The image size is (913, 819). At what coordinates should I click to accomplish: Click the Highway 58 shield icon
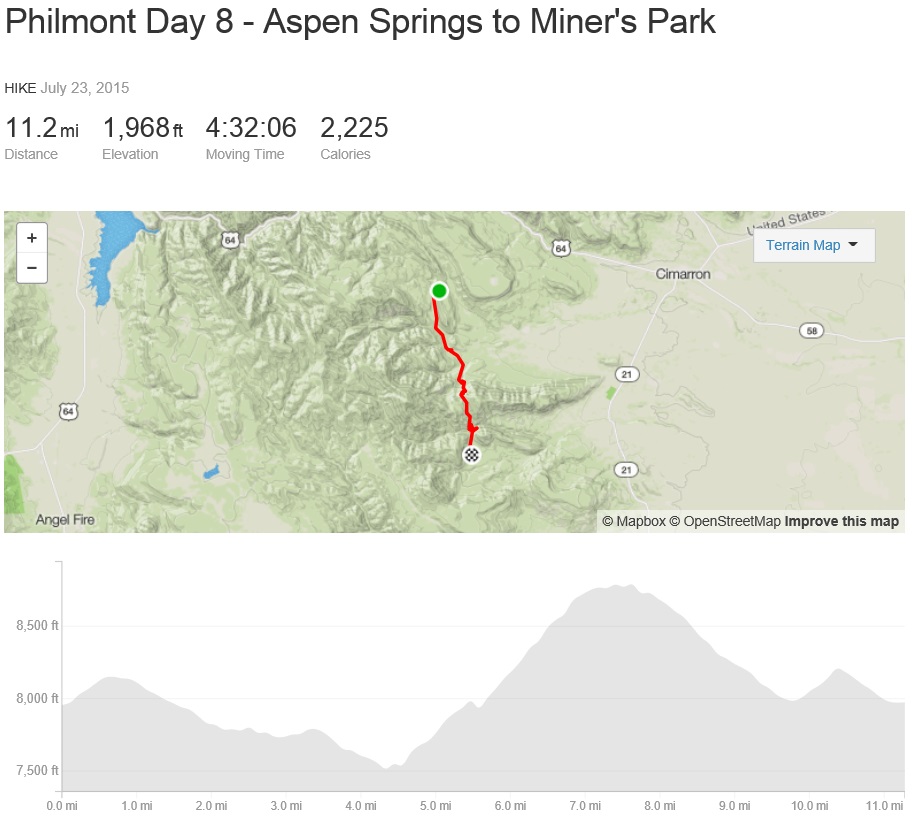point(810,330)
